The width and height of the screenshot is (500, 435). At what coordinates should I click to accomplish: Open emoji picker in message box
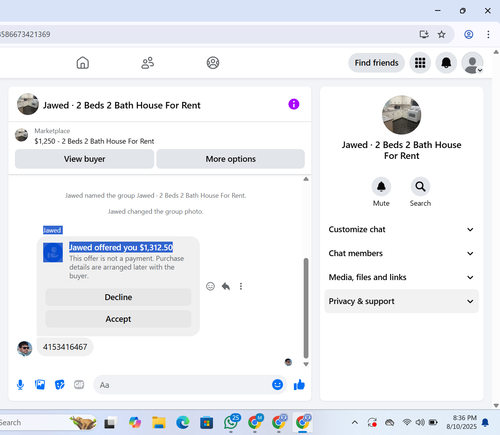coord(277,385)
